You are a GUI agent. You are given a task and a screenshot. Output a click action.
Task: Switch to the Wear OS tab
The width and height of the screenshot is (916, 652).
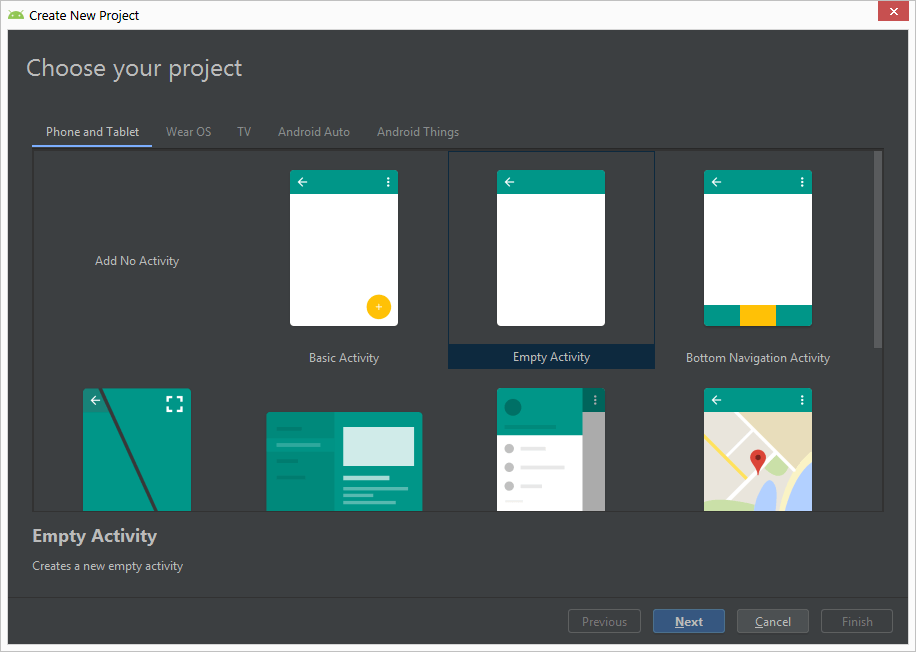coord(188,132)
